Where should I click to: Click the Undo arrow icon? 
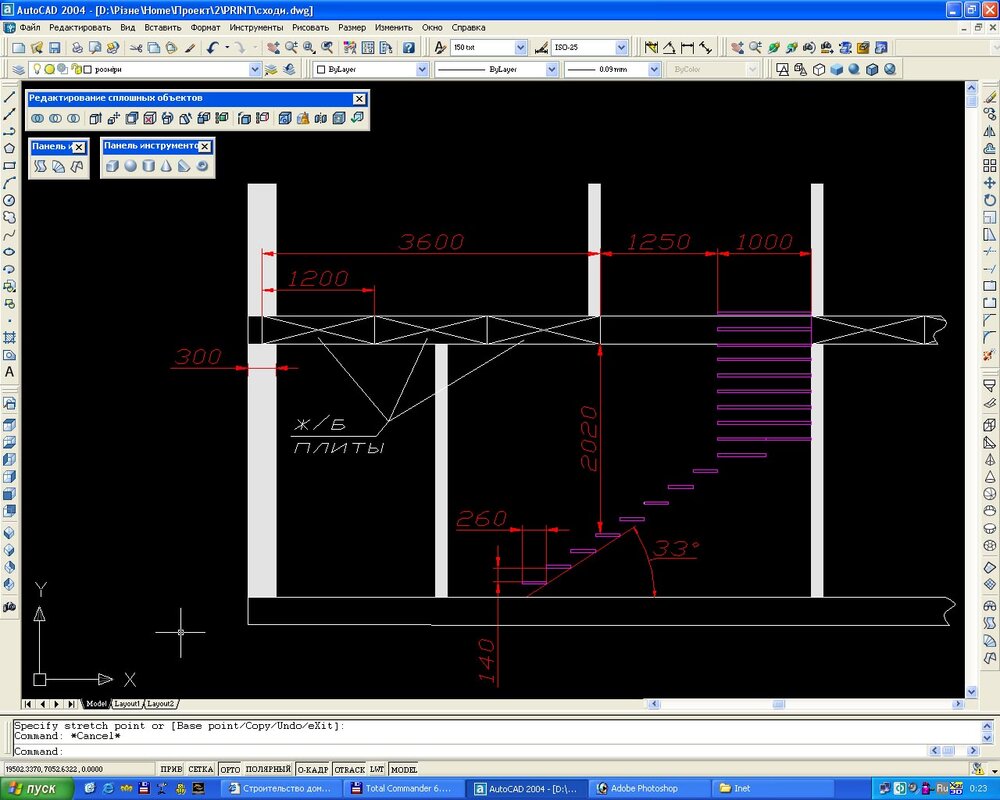pos(213,48)
